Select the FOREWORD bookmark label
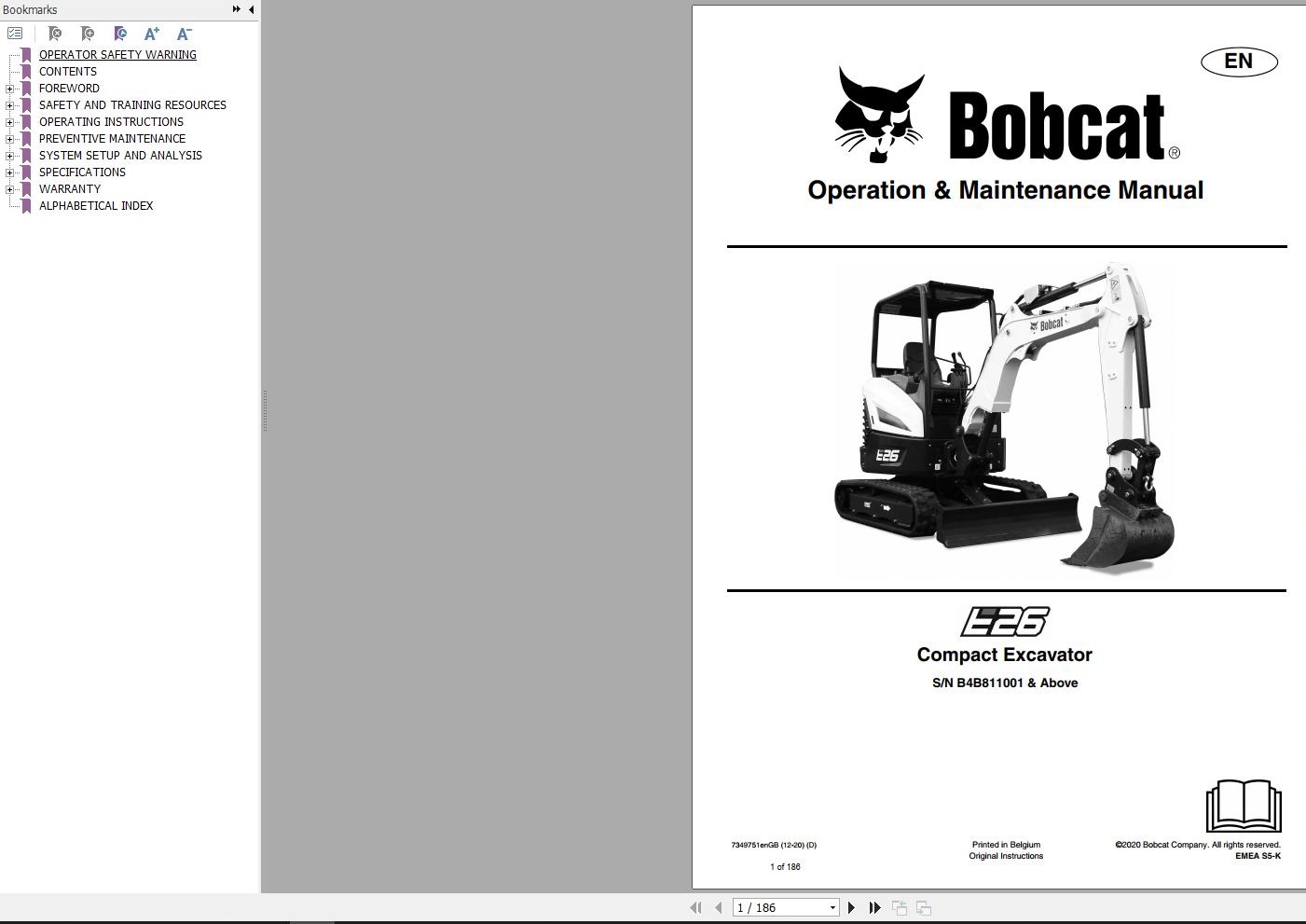1306x924 pixels. 69,89
